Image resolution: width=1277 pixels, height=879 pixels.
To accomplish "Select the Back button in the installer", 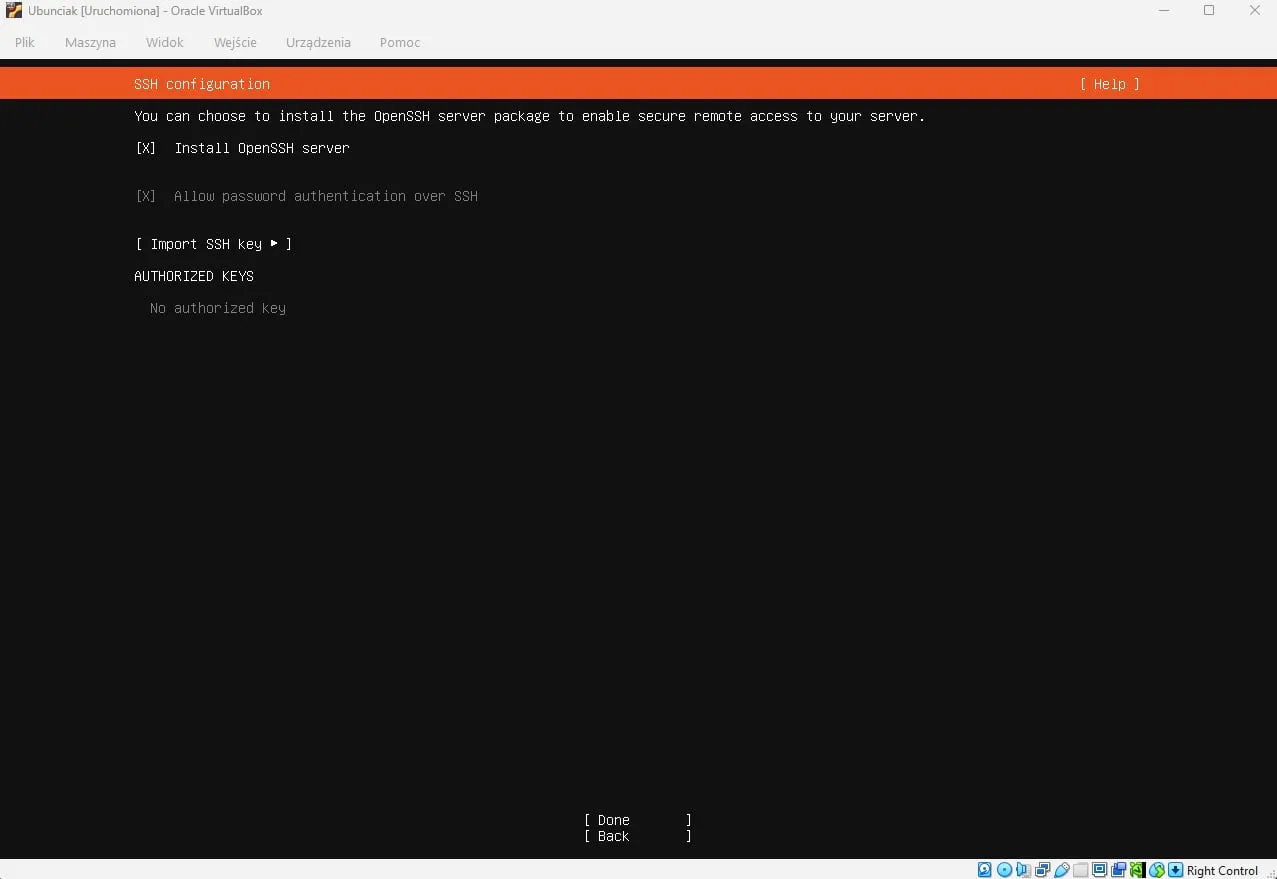I will 638,836.
